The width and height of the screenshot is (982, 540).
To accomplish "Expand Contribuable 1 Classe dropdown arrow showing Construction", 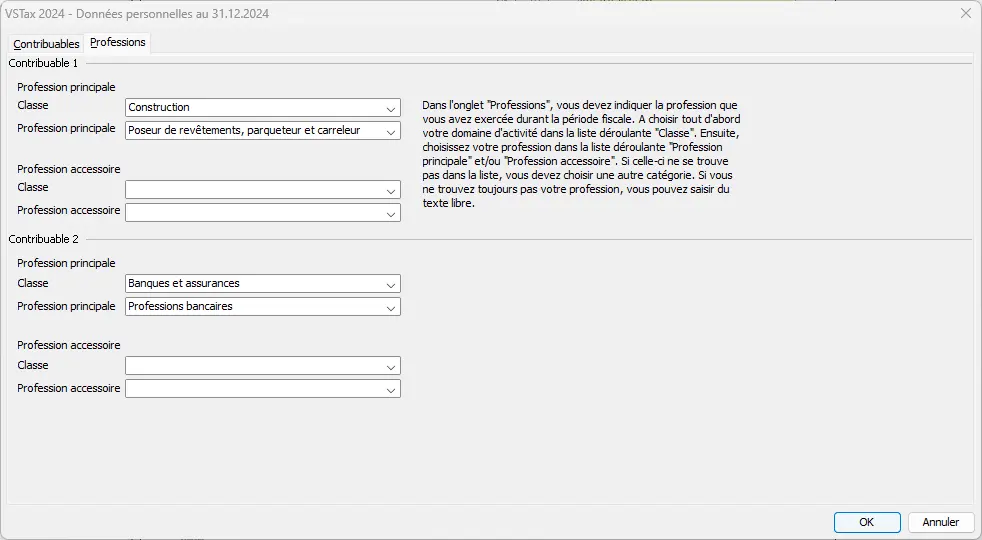I will (390, 108).
